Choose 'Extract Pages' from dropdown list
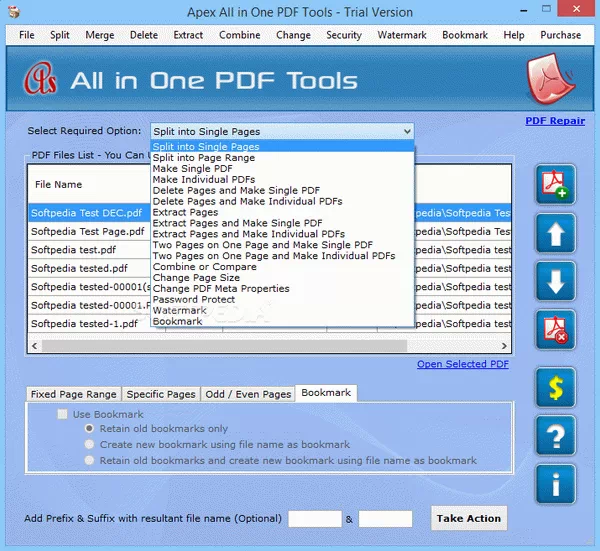The height and width of the screenshot is (551, 600). [283, 212]
